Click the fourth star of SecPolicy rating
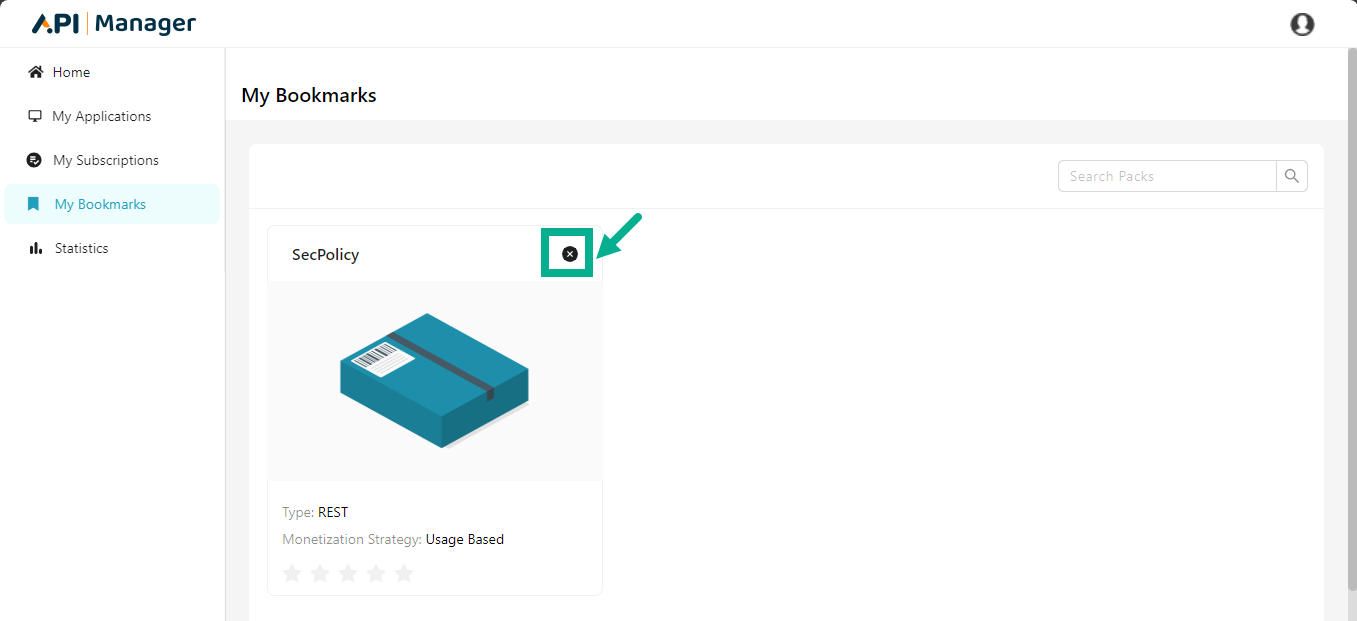The width and height of the screenshot is (1357, 621). point(376,573)
